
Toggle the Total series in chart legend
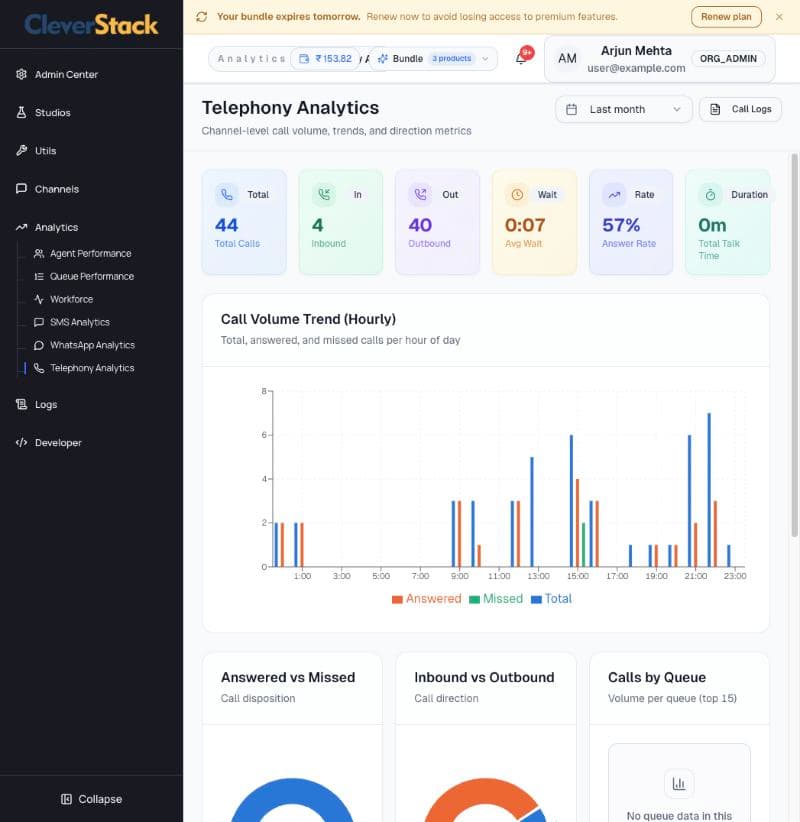click(x=551, y=599)
